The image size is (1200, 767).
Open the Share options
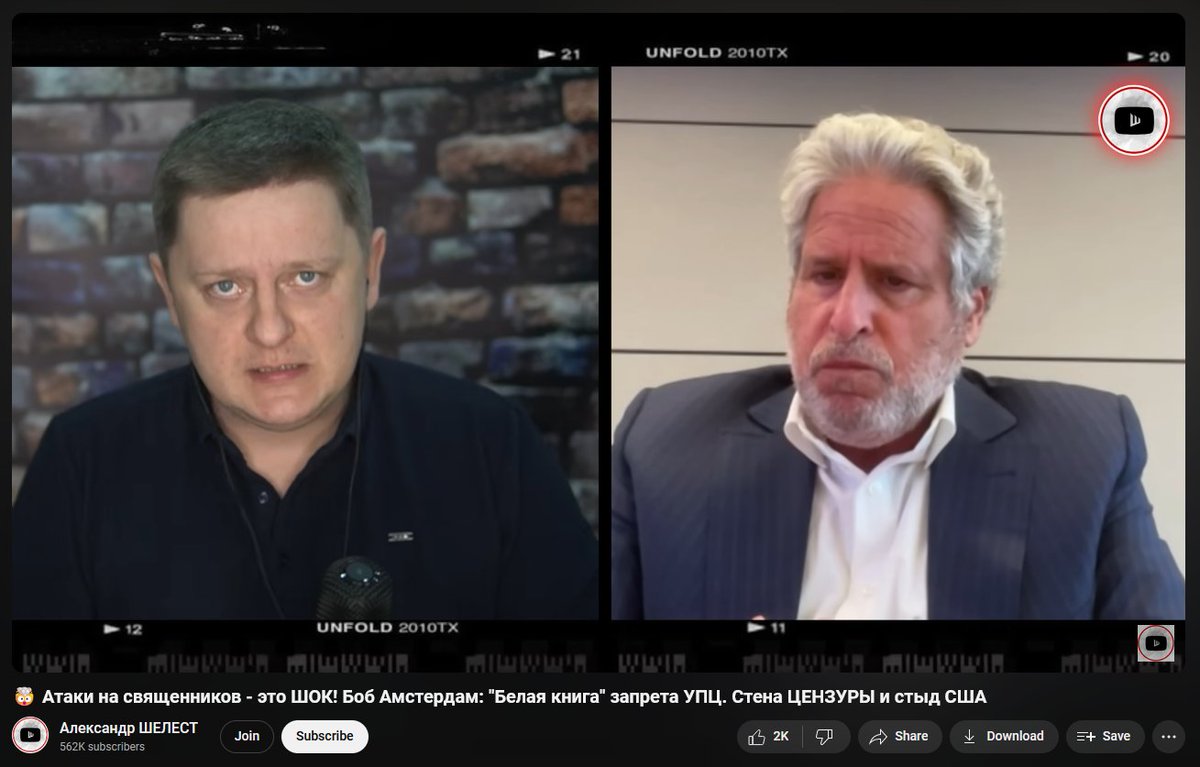[x=899, y=736]
